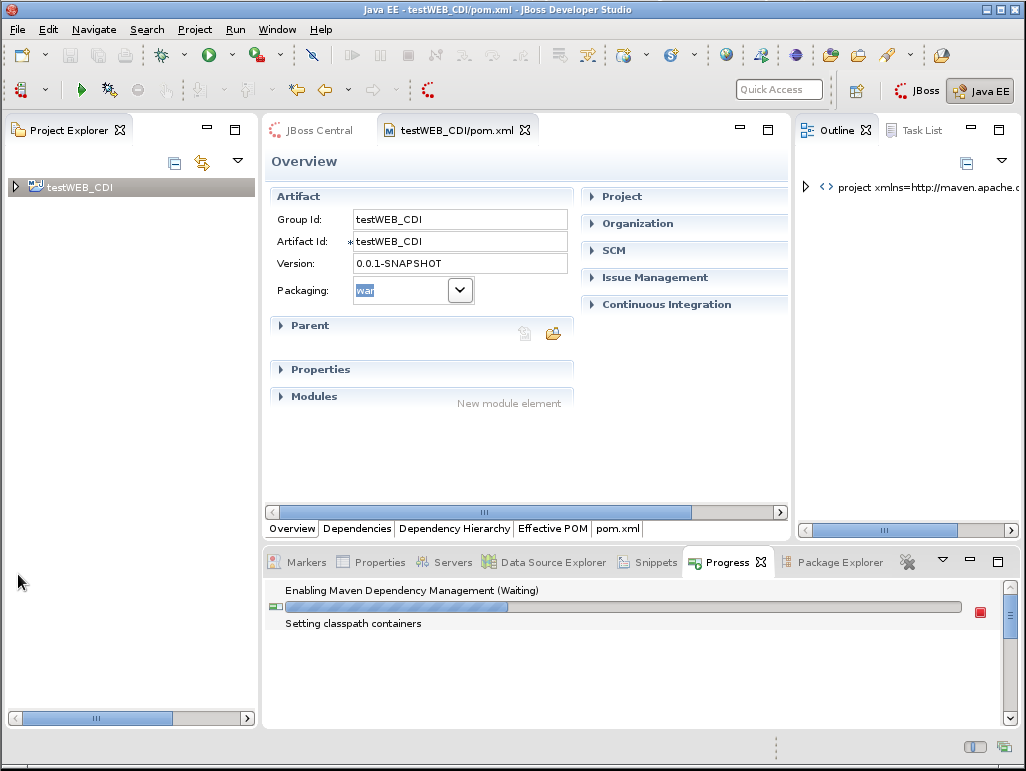Click the Remove All Finished Operations icon
Screen dimensions: 1026x771
(x=907, y=563)
